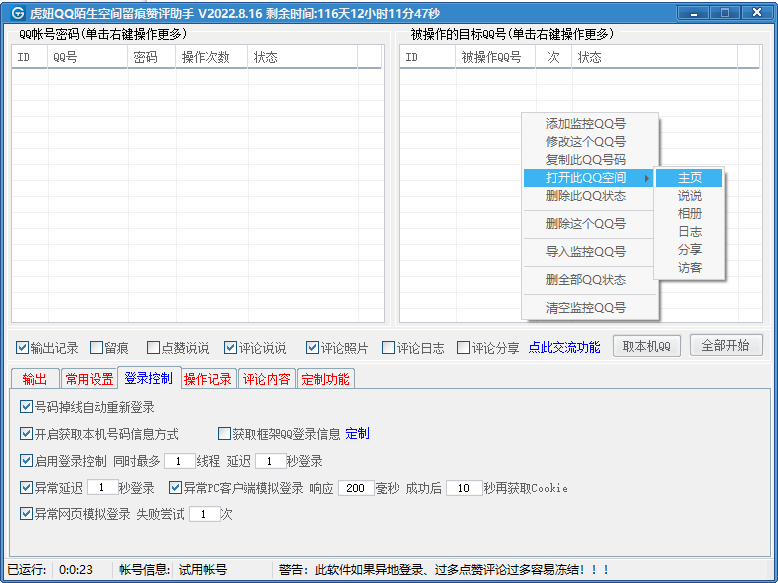This screenshot has height=583, width=778.
Task: Click the 取本机QQ button
Action: pyautogui.click(x=647, y=346)
